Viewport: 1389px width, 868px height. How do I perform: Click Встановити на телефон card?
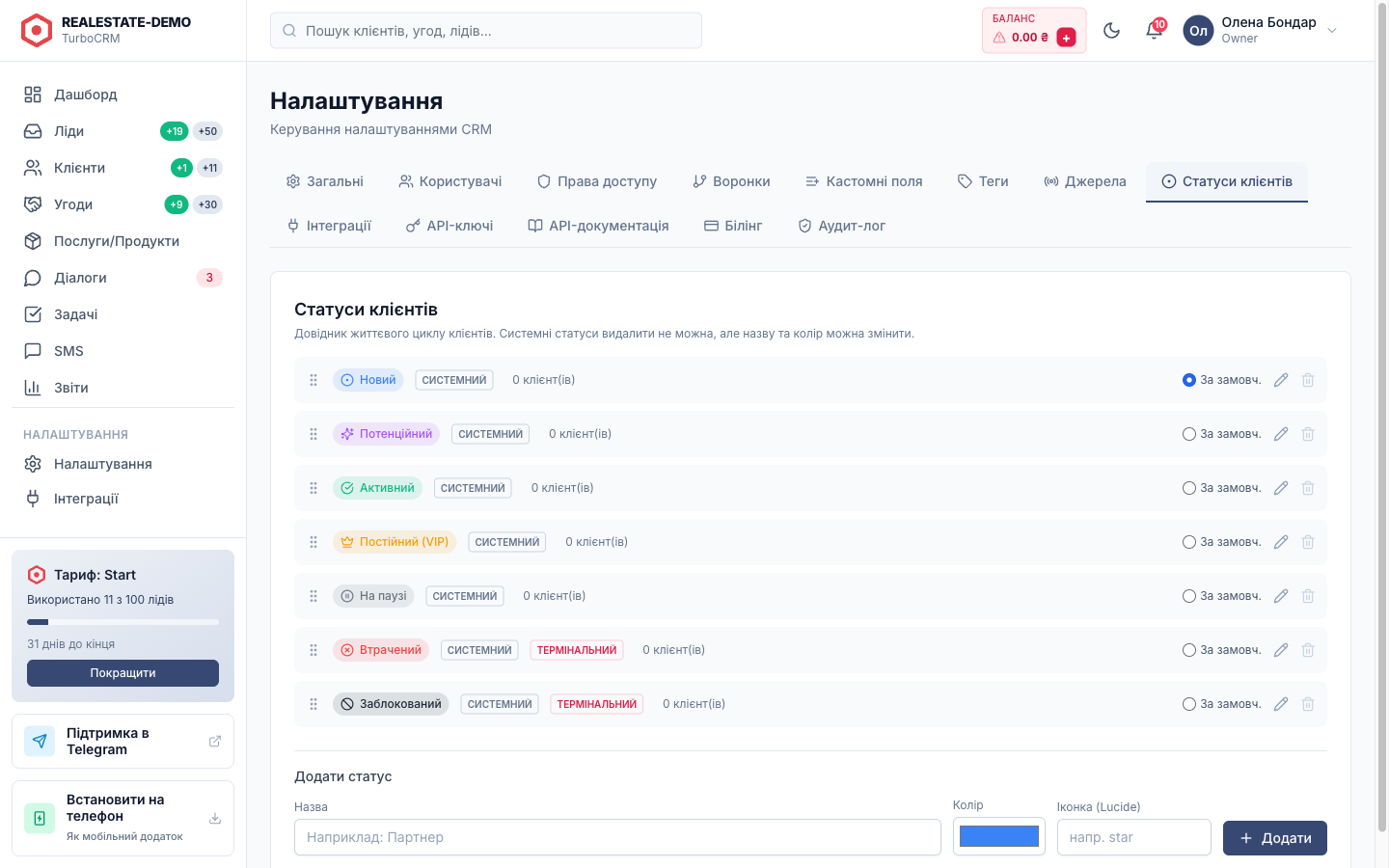tap(123, 818)
